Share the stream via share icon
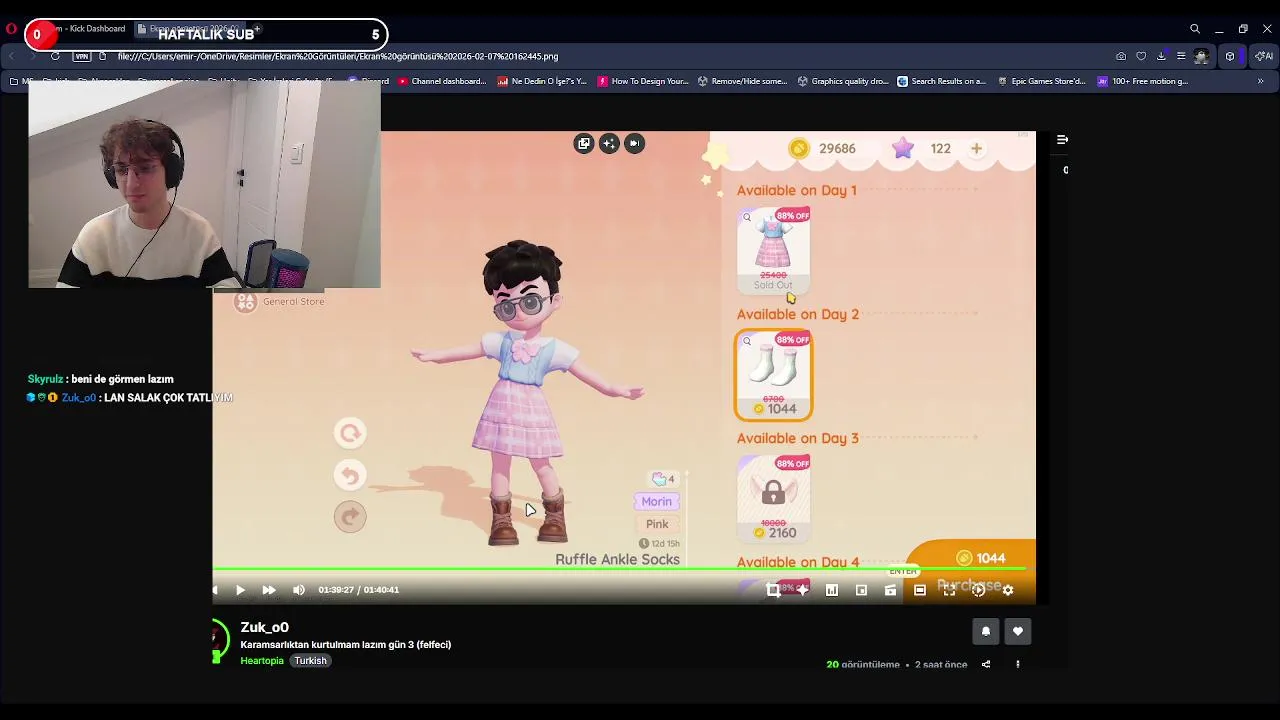1280x720 pixels. click(986, 664)
